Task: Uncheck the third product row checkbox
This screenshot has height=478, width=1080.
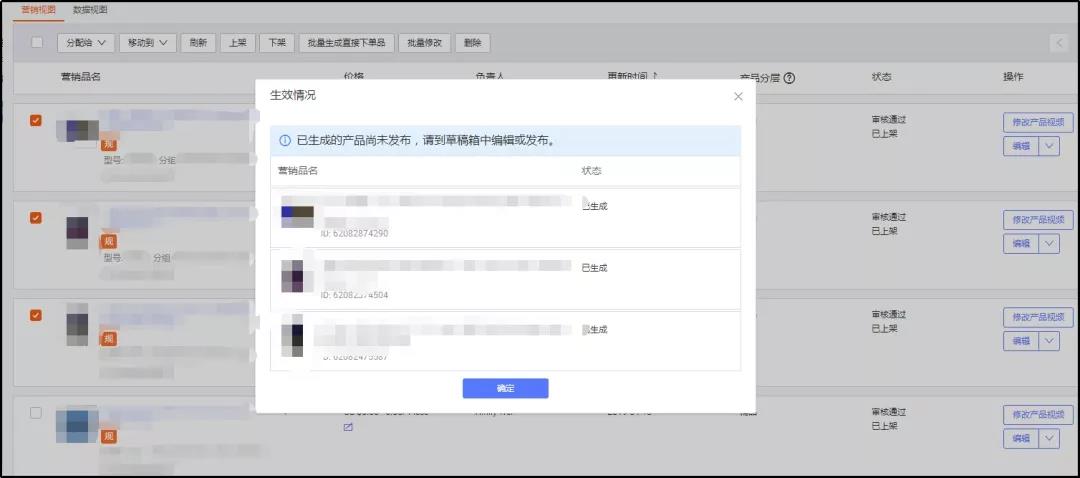Action: pyautogui.click(x=36, y=315)
